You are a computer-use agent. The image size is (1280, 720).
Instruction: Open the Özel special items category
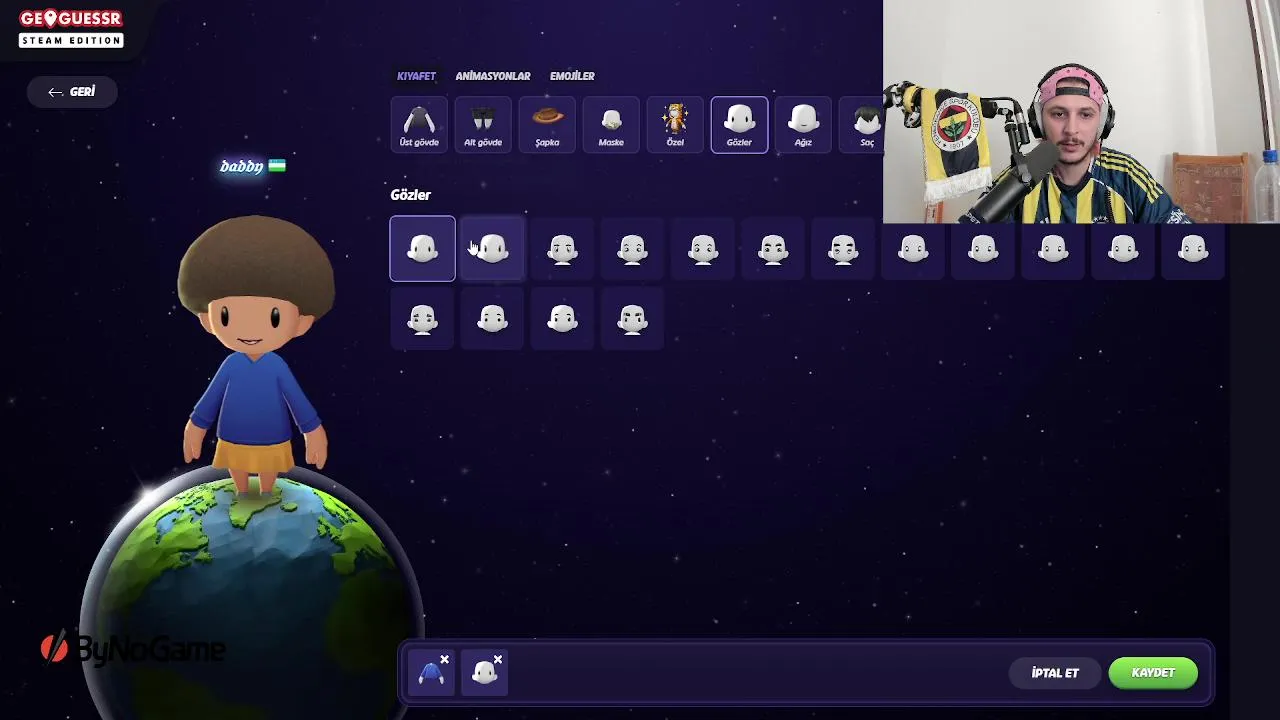click(675, 125)
